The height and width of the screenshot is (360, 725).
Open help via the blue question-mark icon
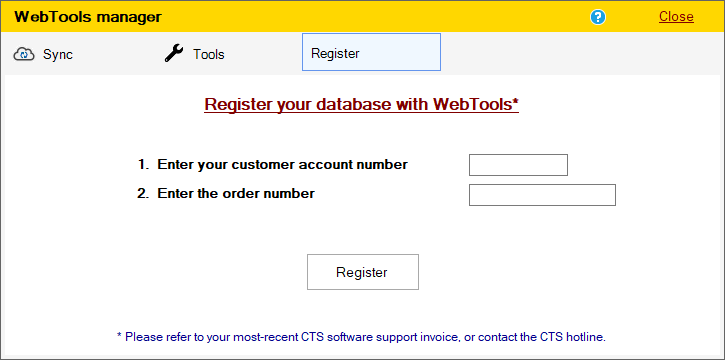coord(597,17)
